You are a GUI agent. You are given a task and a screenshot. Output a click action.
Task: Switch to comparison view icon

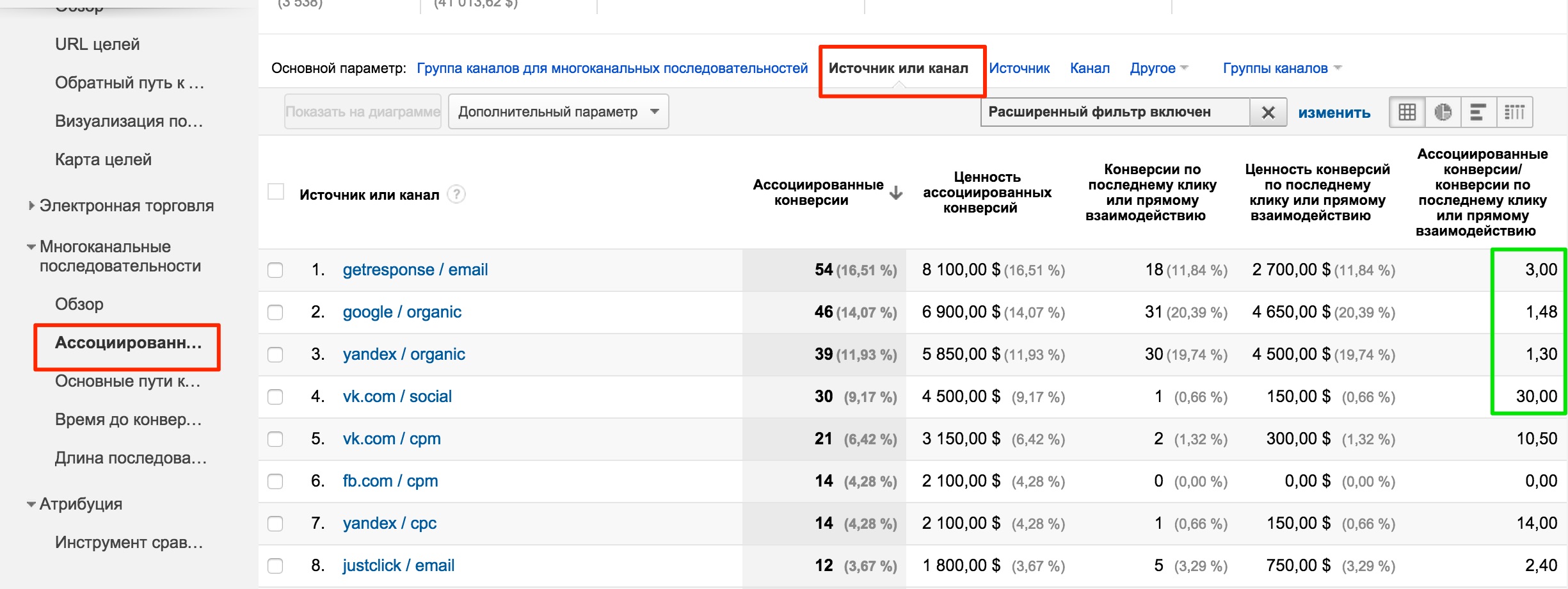[x=1514, y=113]
